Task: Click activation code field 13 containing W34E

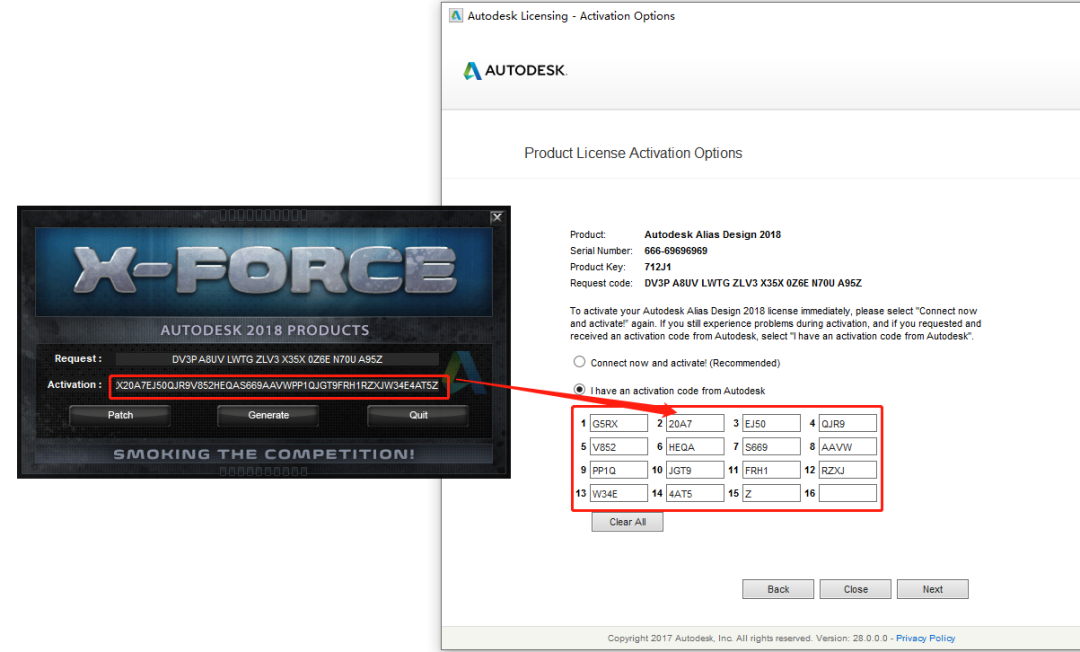Action: point(619,493)
